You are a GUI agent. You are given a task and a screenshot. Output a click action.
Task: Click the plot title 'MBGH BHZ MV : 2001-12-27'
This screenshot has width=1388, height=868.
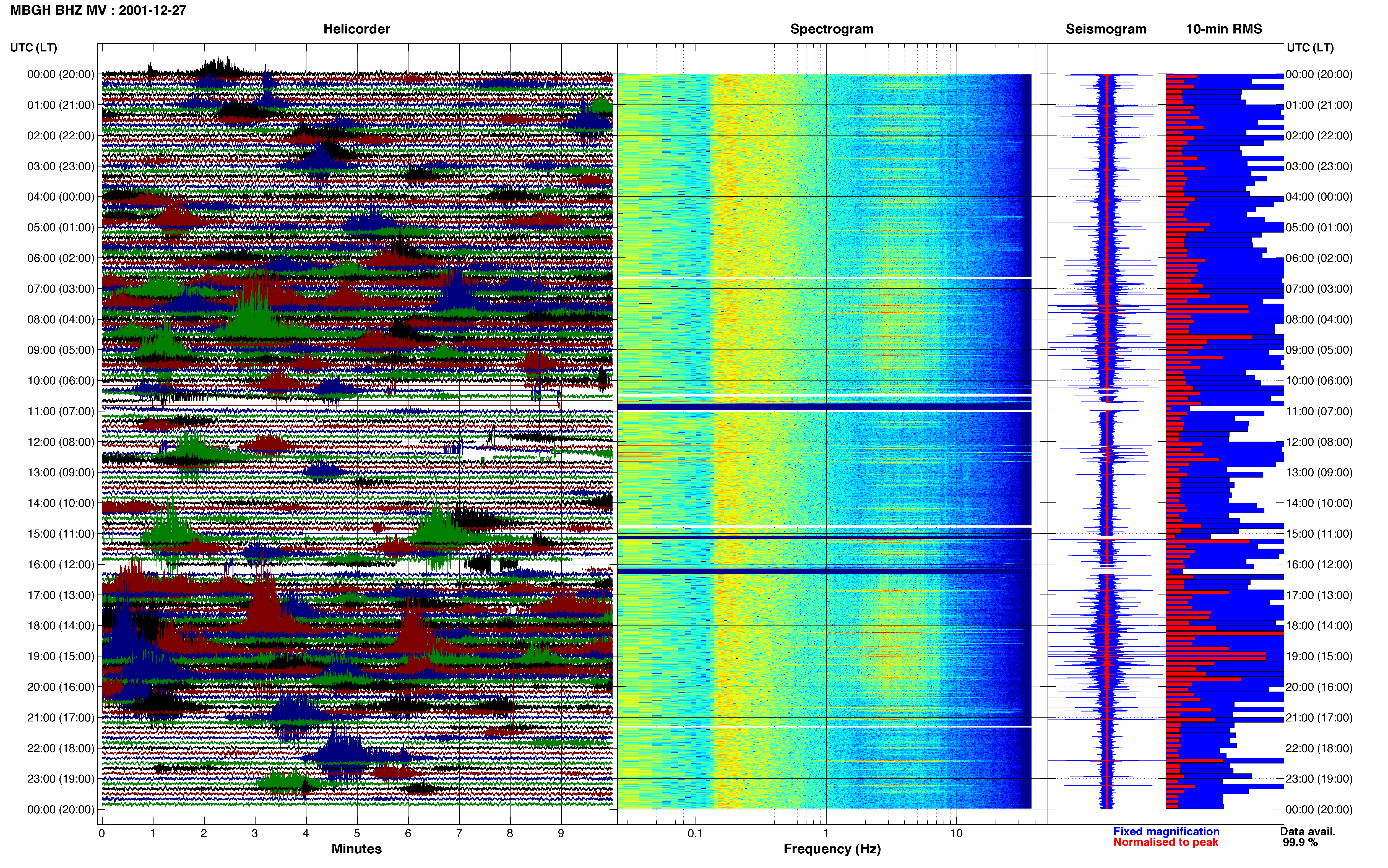click(x=98, y=10)
